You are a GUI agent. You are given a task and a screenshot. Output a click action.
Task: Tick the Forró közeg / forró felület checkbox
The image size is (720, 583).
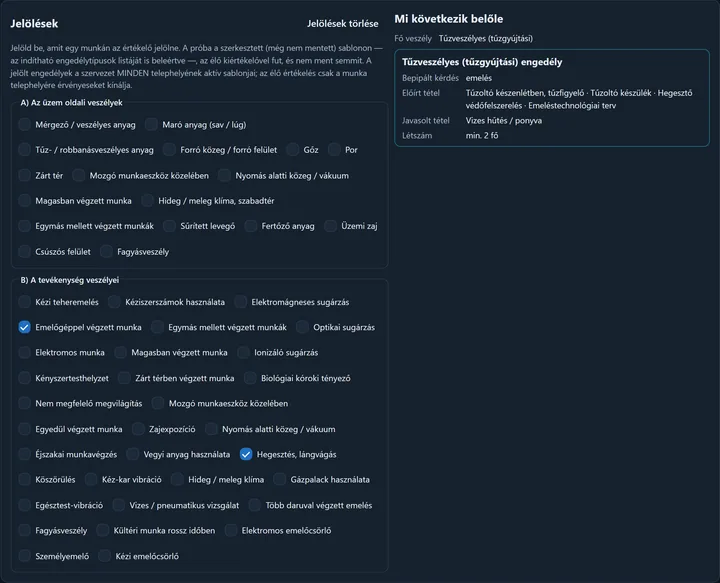(169, 150)
